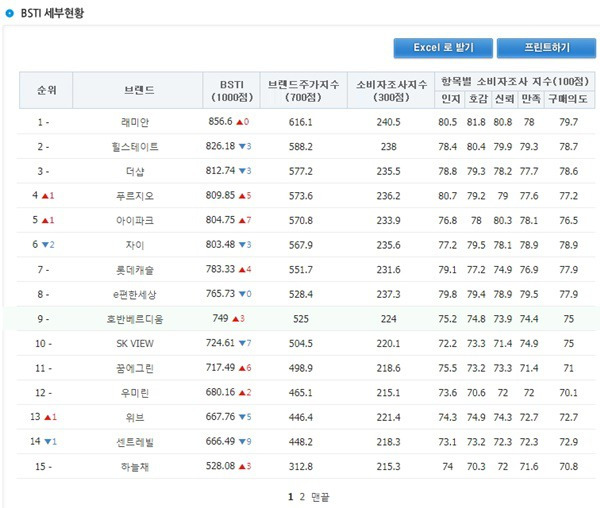Image resolution: width=600 pixels, height=508 pixels.
Task: Click BSTI score 680.16
Action: (x=220, y=392)
